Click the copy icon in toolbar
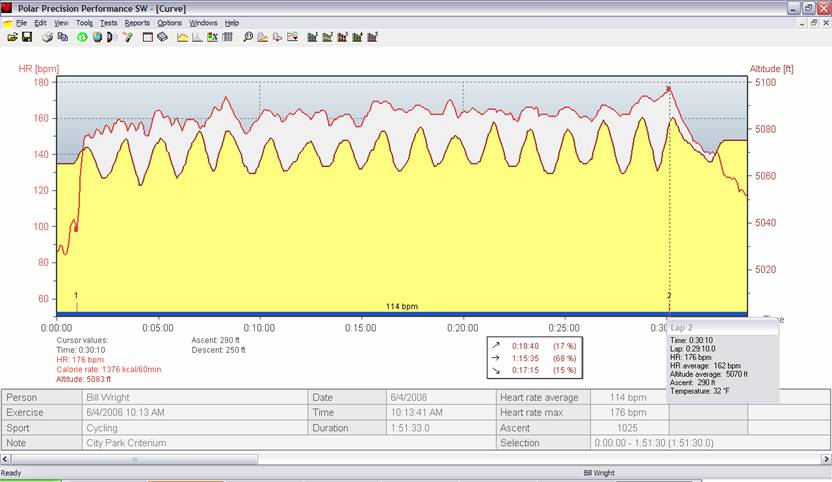Viewport: 832px width, 482px height. pyautogui.click(x=63, y=37)
